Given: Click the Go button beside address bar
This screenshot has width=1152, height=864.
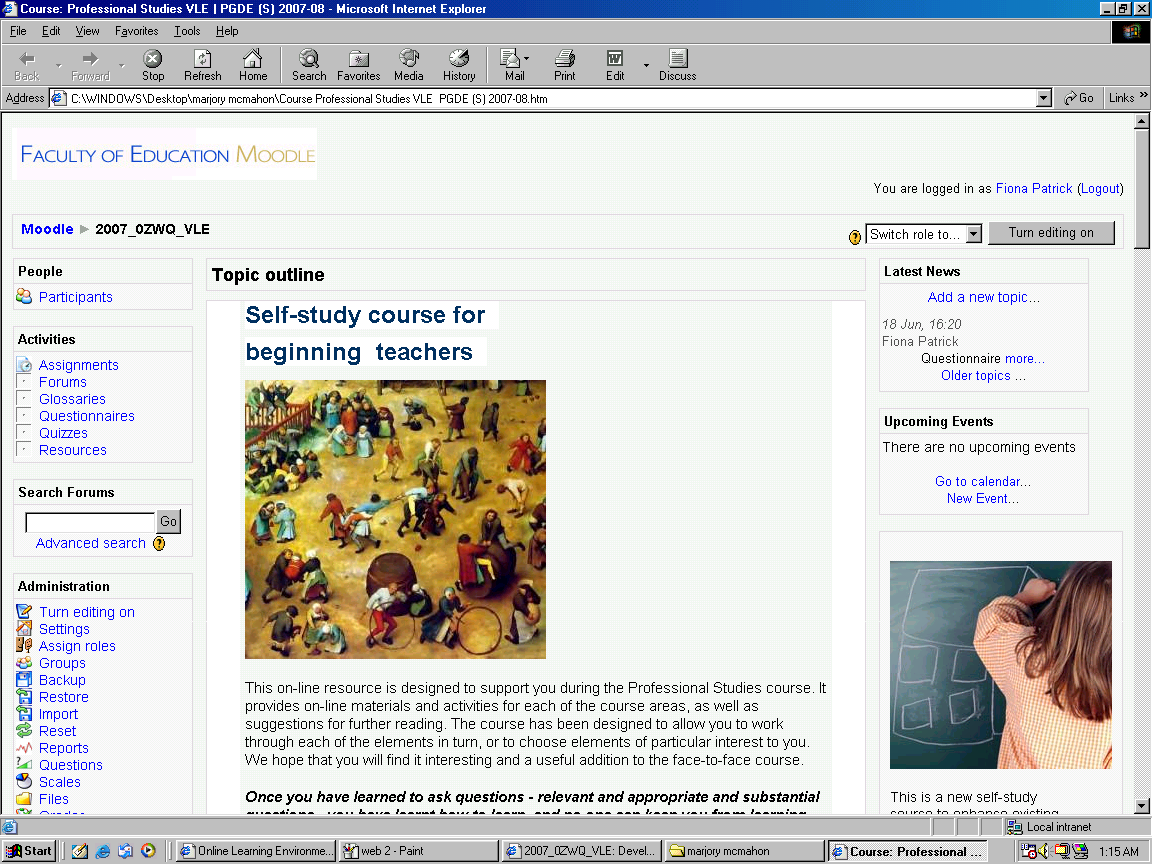Looking at the screenshot, I should pos(1079,98).
